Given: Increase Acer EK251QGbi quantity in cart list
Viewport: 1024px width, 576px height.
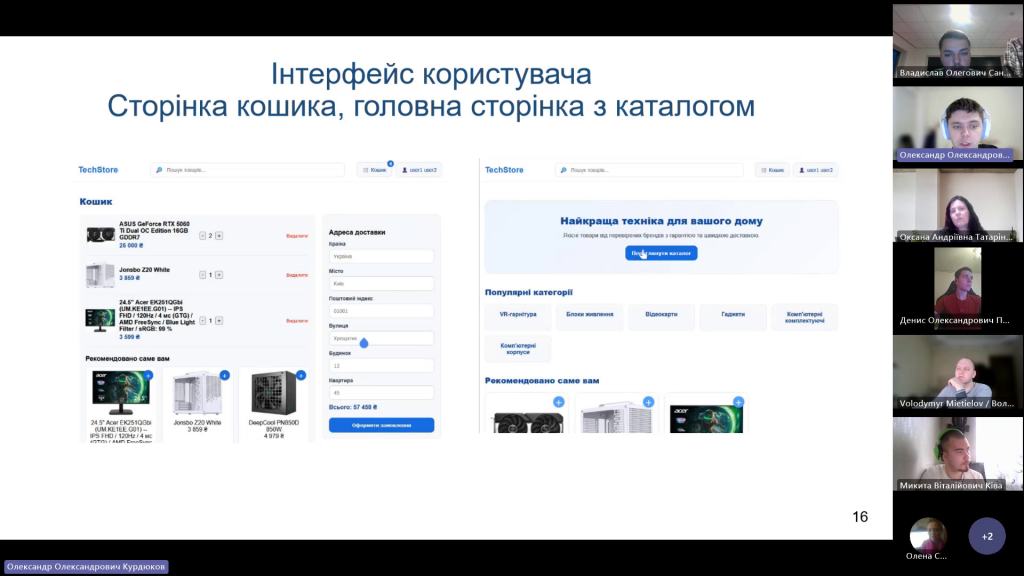Looking at the screenshot, I should 219,321.
